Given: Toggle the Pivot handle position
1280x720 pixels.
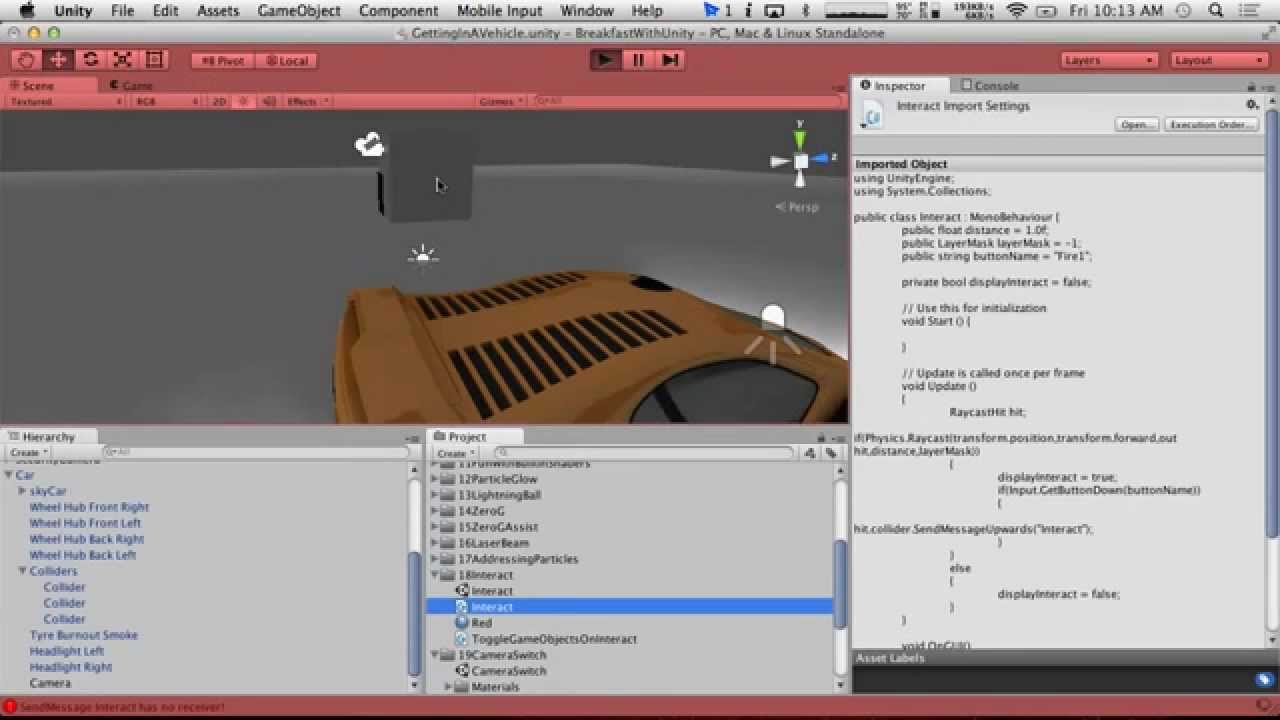Looking at the screenshot, I should [x=223, y=61].
